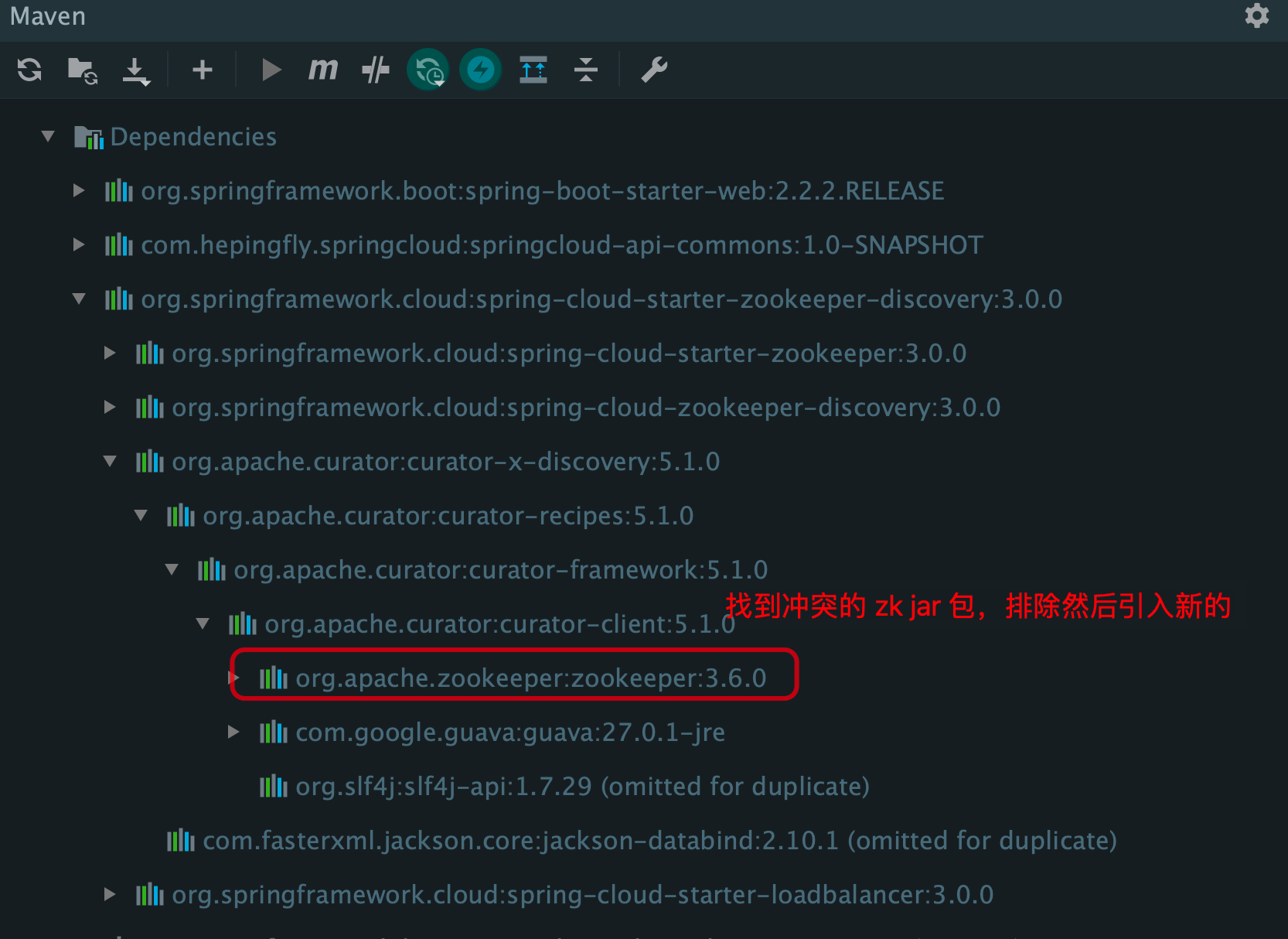This screenshot has height=939, width=1288.
Task: Add a Maven project with the plus icon
Action: point(203,70)
